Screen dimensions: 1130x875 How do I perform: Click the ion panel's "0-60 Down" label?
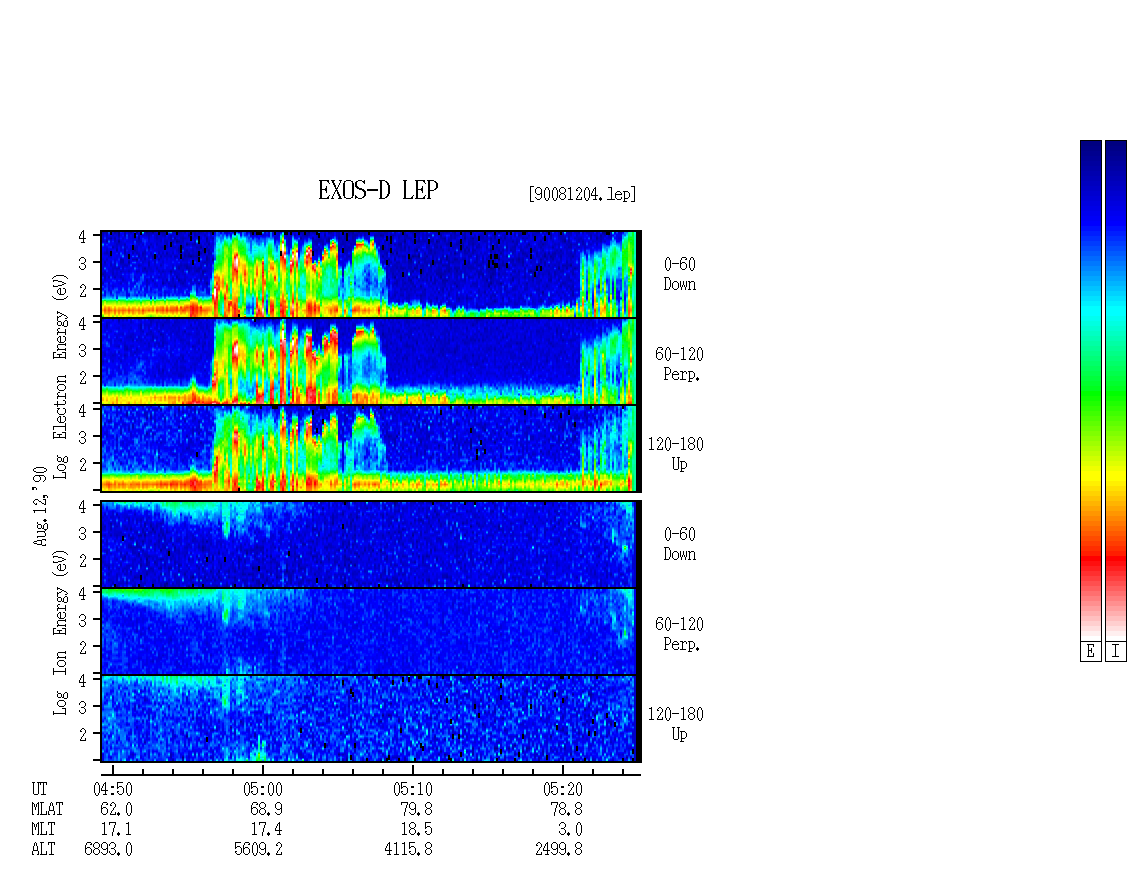pos(680,544)
